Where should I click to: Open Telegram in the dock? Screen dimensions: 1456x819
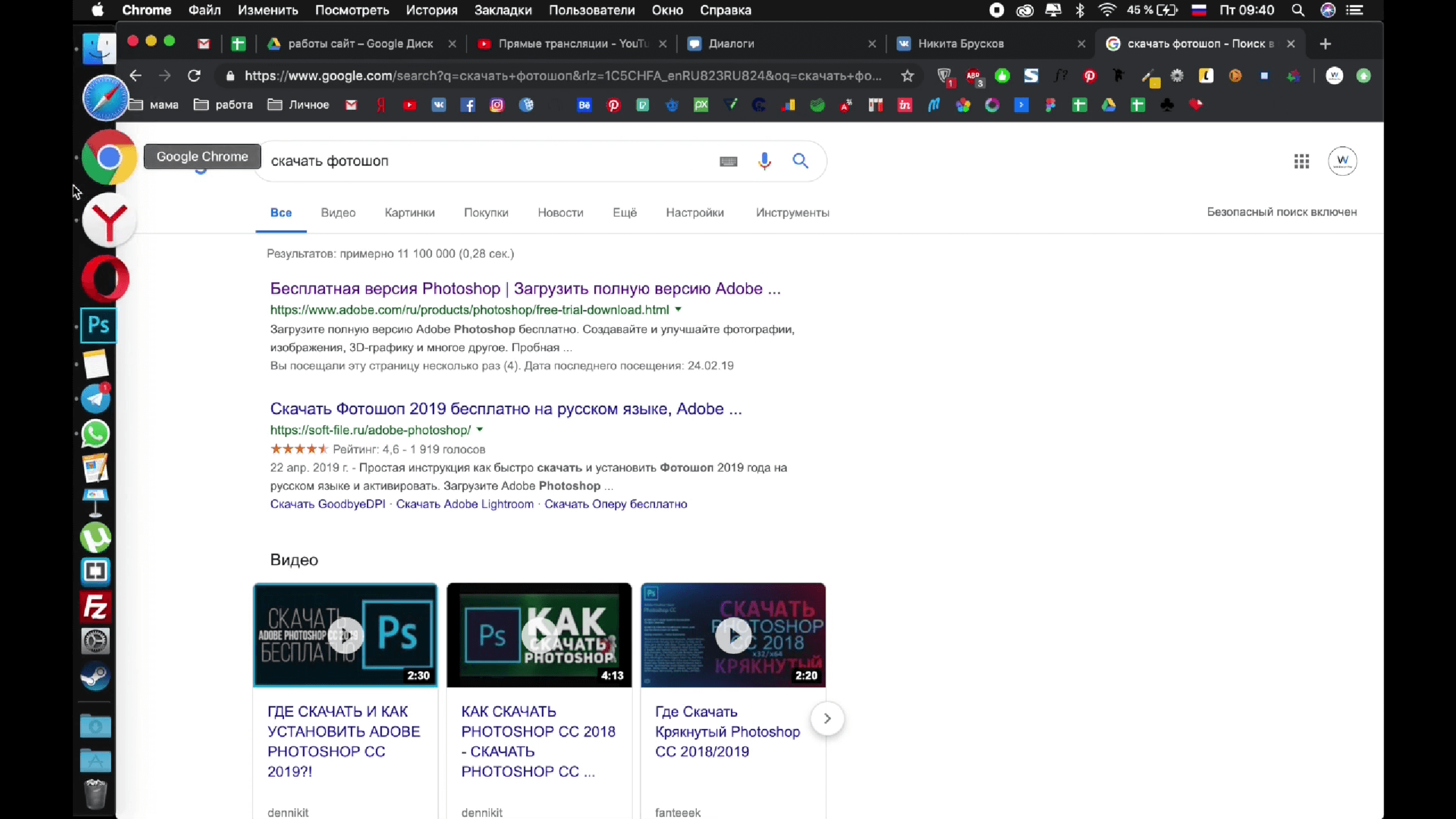click(96, 398)
